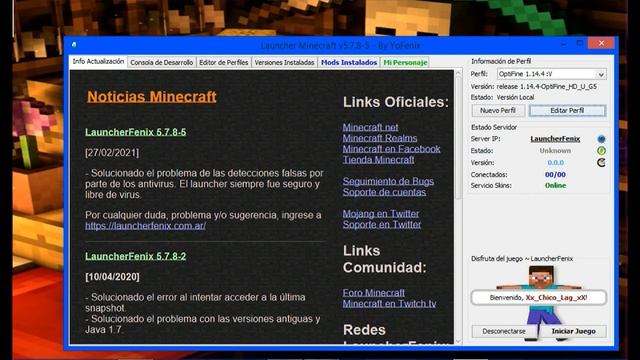This screenshot has width=640, height=360.
Task: Click the refresh icon beside Versión 0.0.0
Action: 601,162
